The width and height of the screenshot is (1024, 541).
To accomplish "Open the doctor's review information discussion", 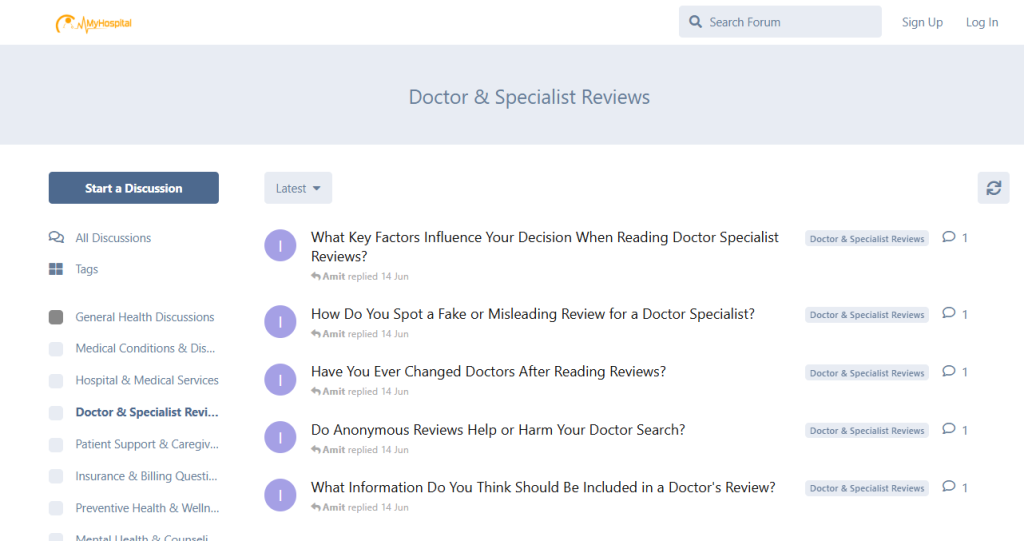I will 543,488.
